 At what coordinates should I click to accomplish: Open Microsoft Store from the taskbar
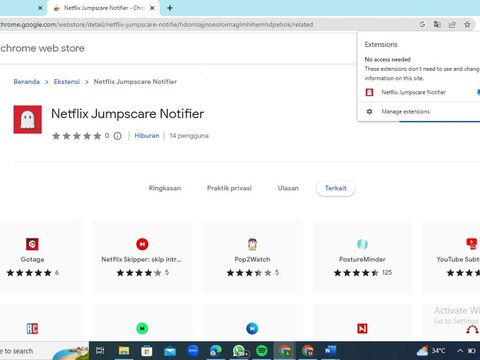tap(147, 351)
